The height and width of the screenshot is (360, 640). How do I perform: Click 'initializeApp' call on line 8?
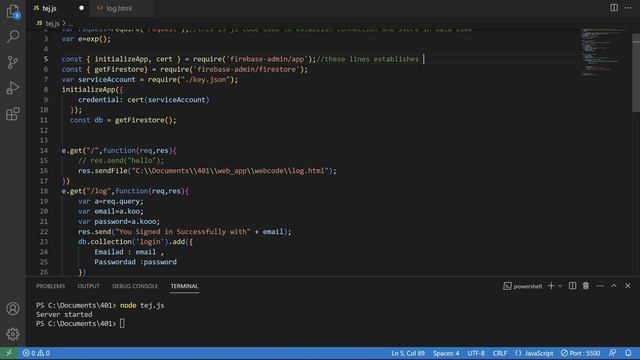click(x=89, y=89)
